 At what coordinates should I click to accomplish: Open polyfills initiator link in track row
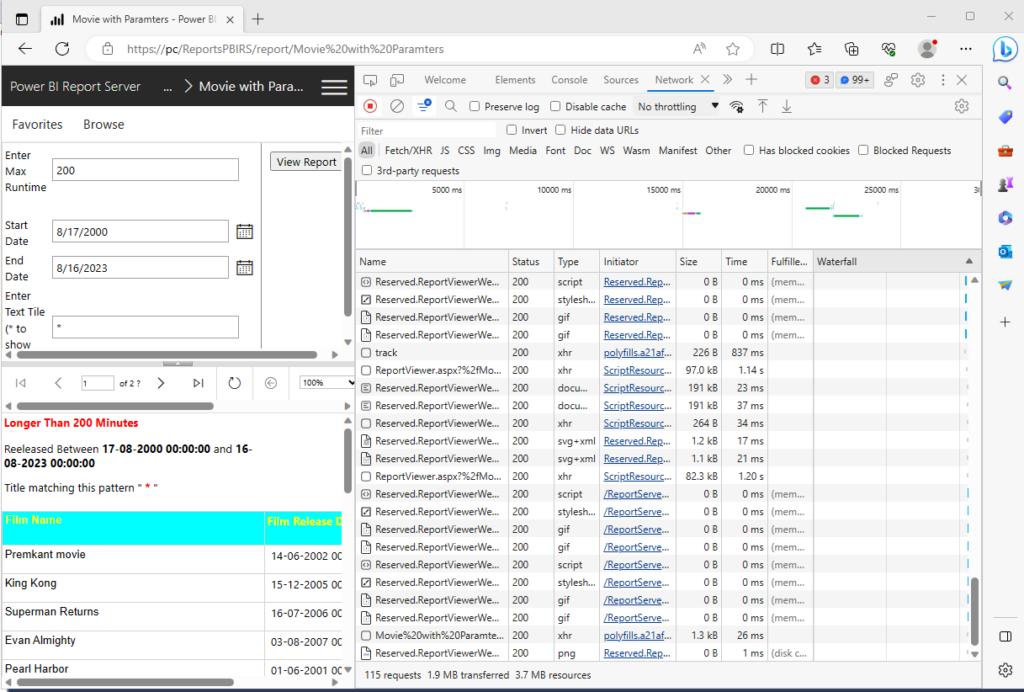click(637, 353)
